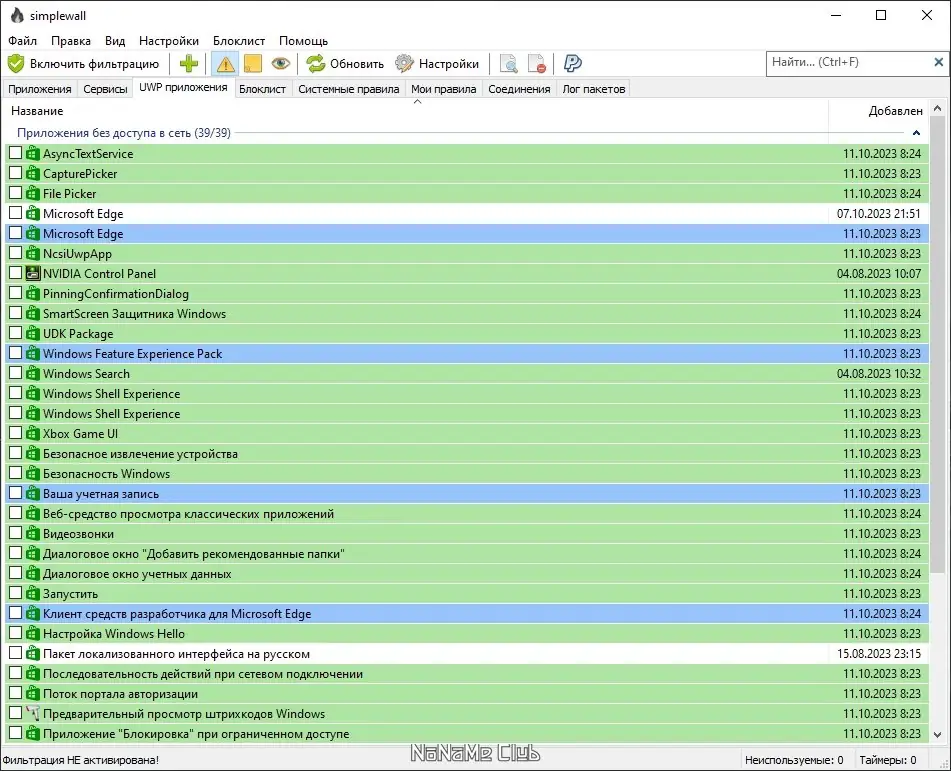Collapse the apps without network access group
Viewport: 951px width, 771px height.
tap(916, 133)
